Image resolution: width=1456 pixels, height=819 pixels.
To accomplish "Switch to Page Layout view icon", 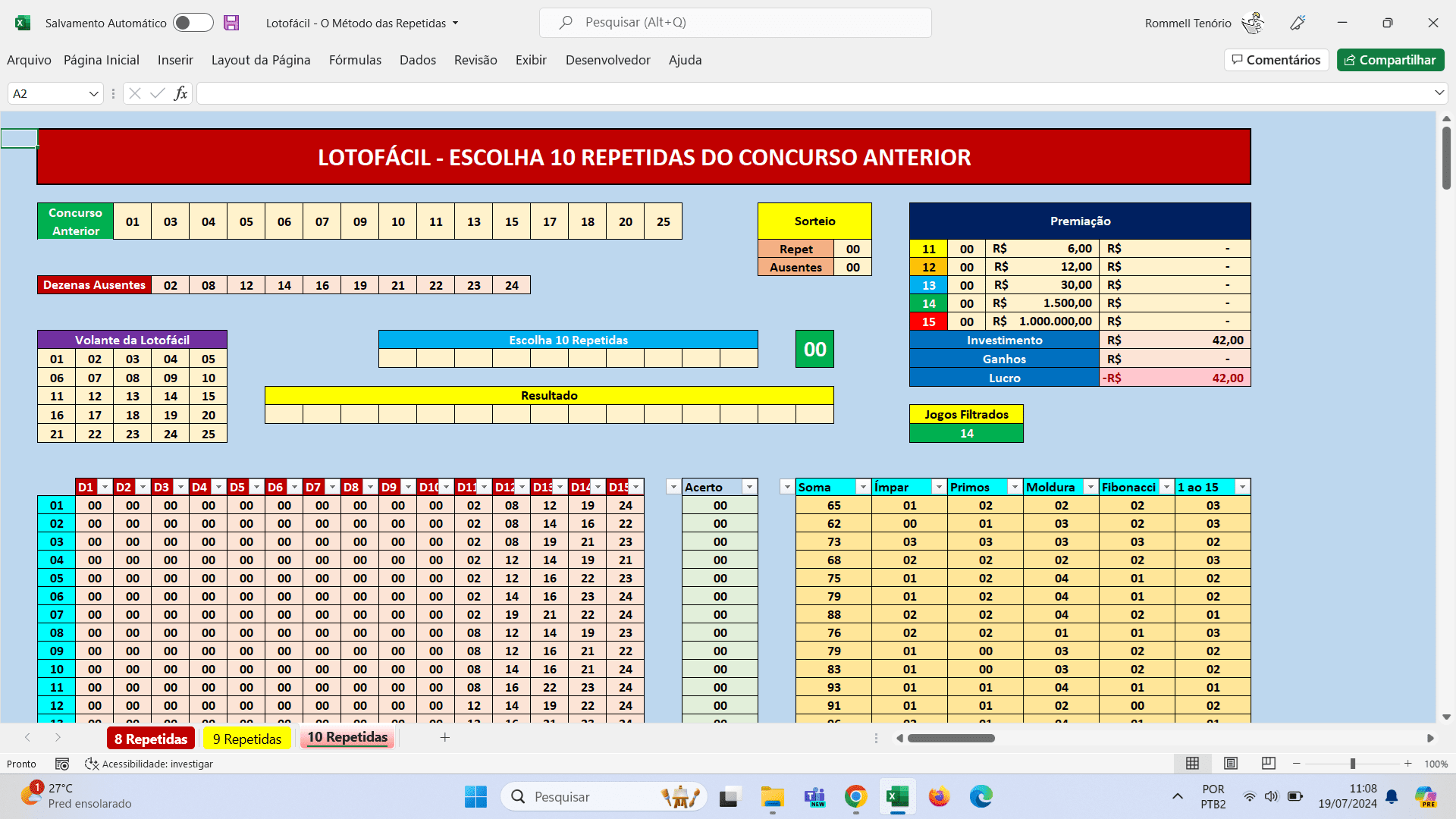I will [x=1231, y=763].
